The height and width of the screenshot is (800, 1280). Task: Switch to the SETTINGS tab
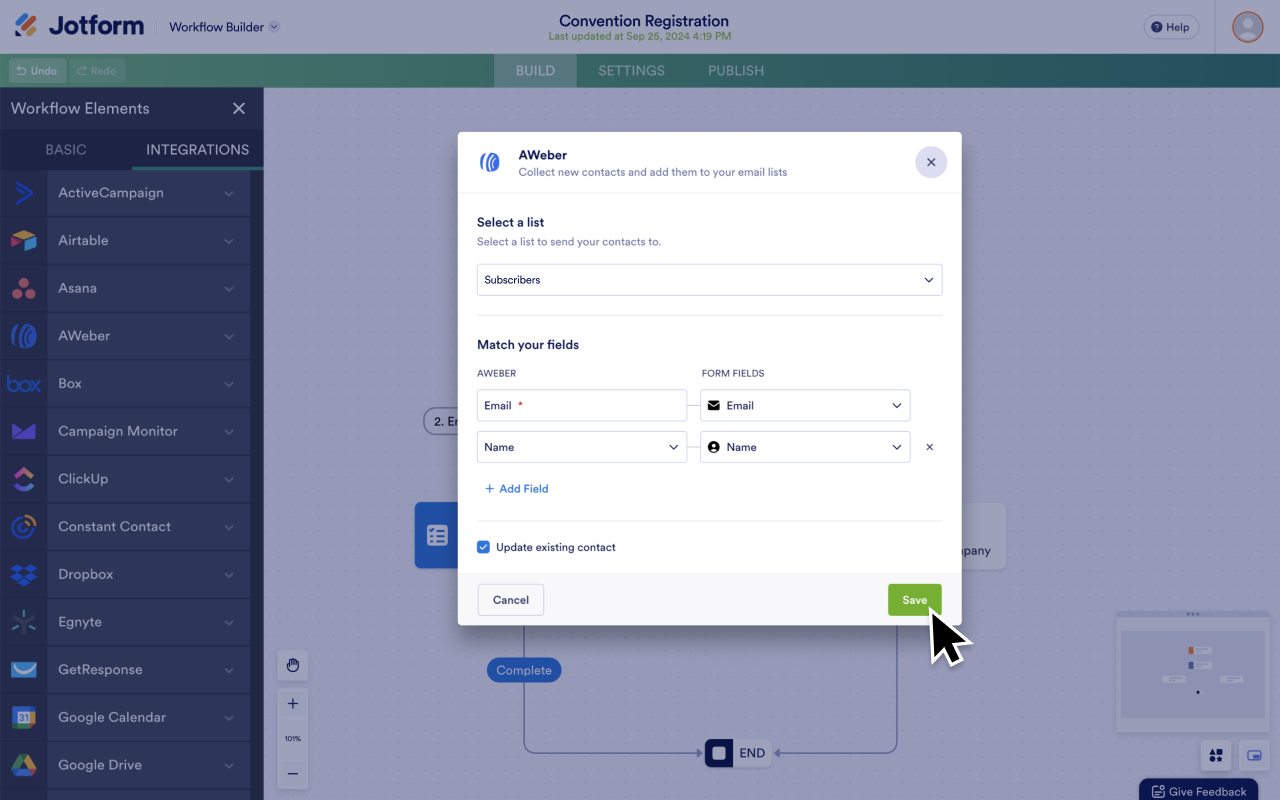(631, 71)
